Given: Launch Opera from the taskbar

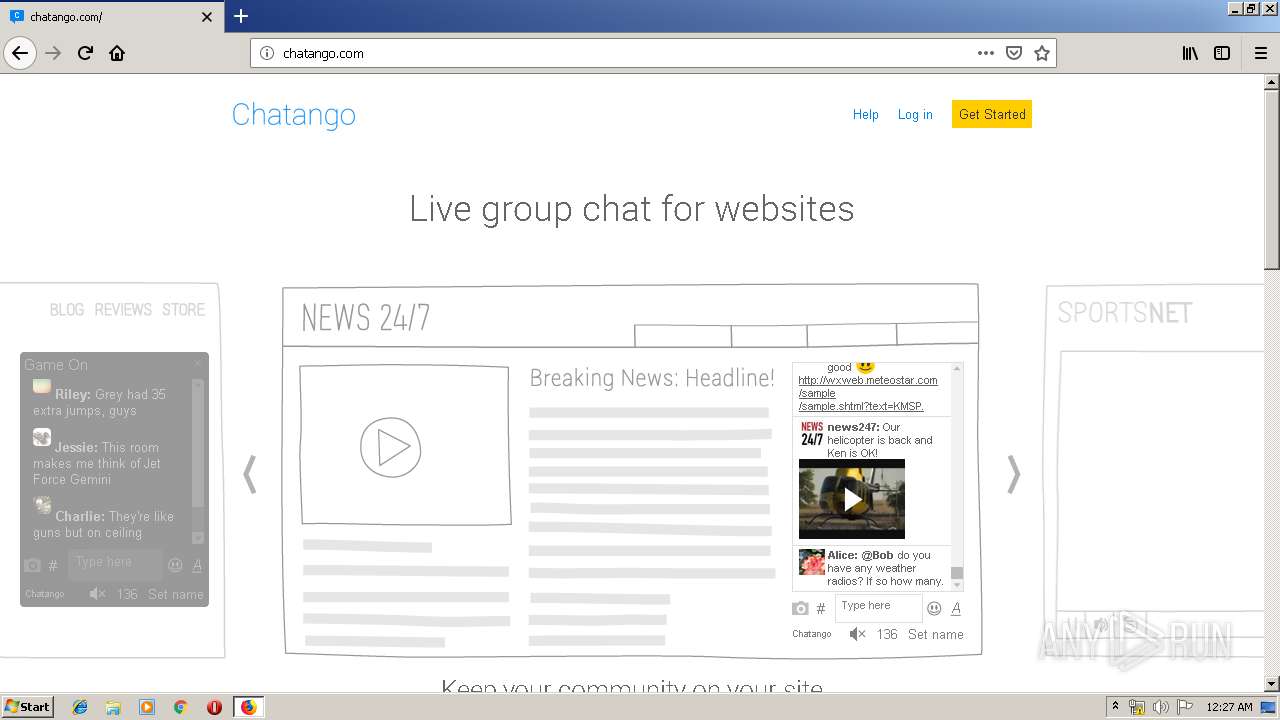Looking at the screenshot, I should click(214, 707).
